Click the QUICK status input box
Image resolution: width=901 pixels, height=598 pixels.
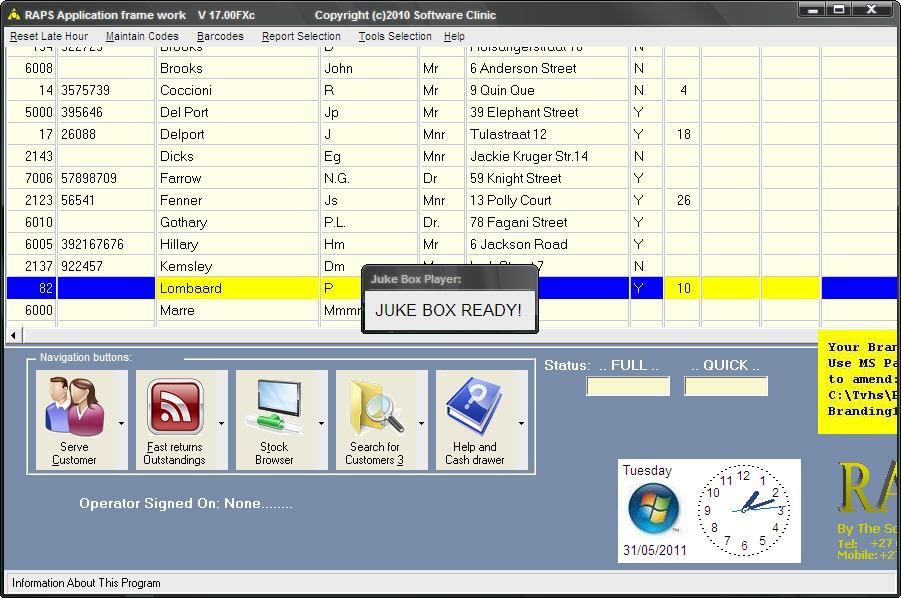[x=725, y=384]
